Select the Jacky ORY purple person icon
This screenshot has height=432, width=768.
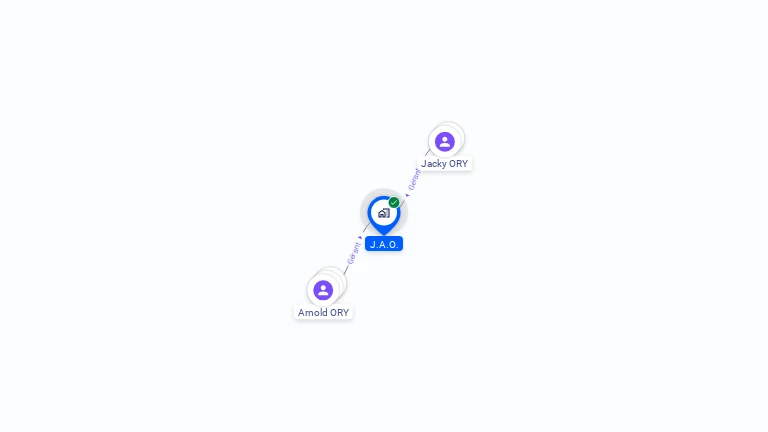445,142
